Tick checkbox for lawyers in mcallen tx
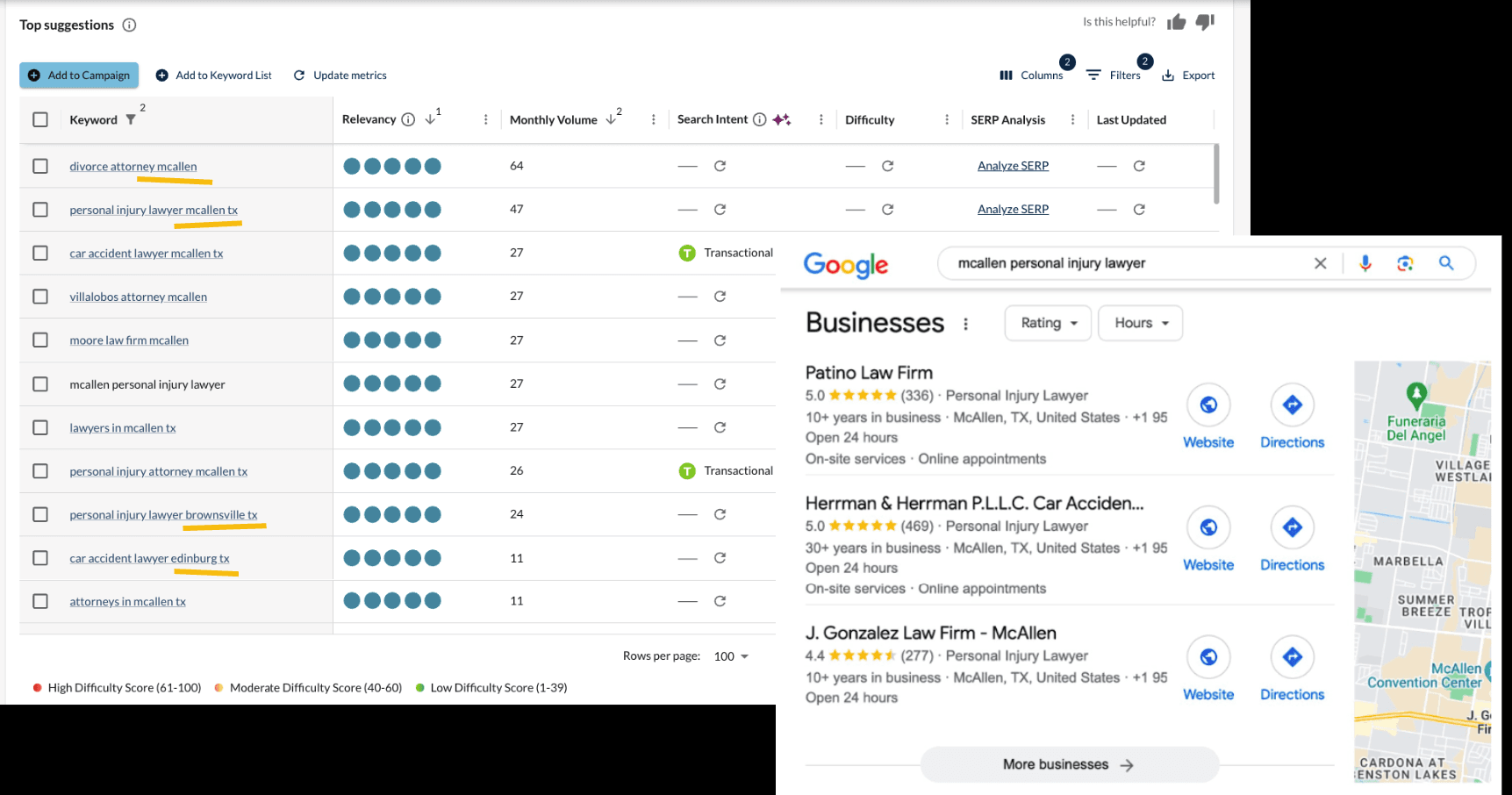Screen dimensions: 1512x795 point(40,427)
